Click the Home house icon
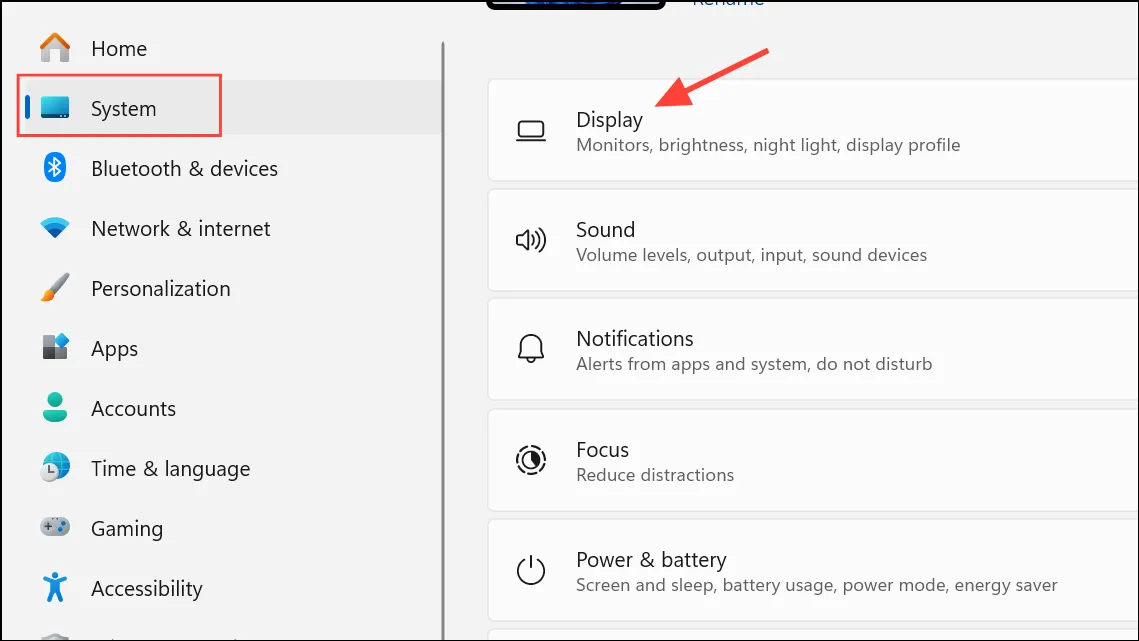1139x641 pixels. click(55, 48)
